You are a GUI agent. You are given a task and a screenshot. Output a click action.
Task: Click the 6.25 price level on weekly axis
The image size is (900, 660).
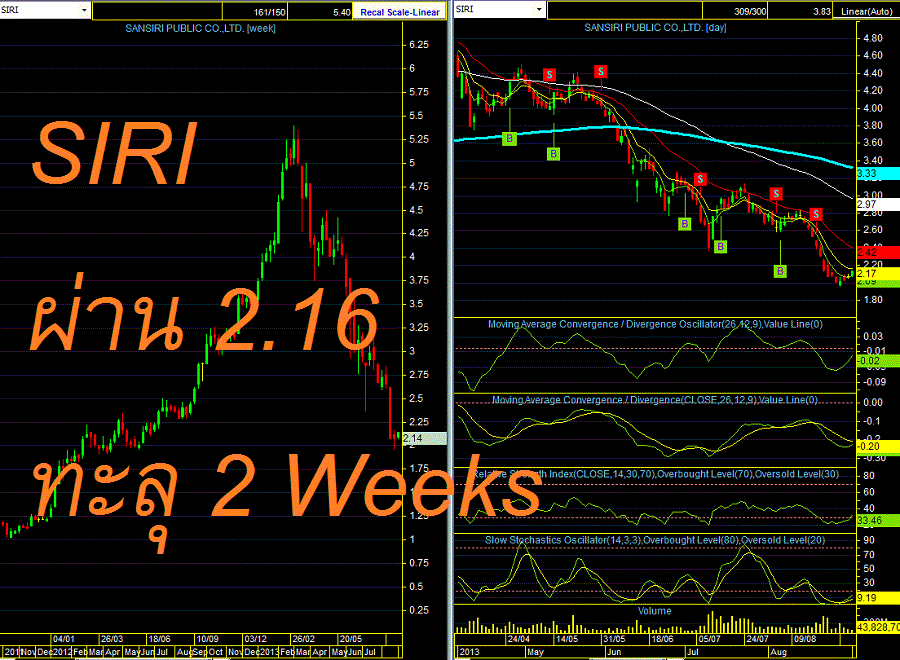coord(419,45)
